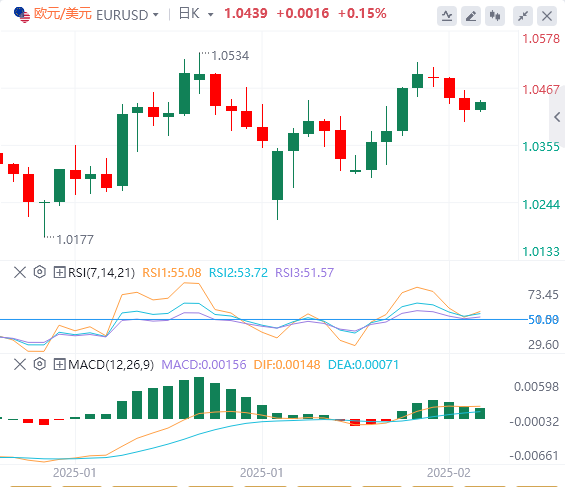Select the MACD(12,26,9) indicator label
The height and width of the screenshot is (487, 565).
click(x=111, y=365)
